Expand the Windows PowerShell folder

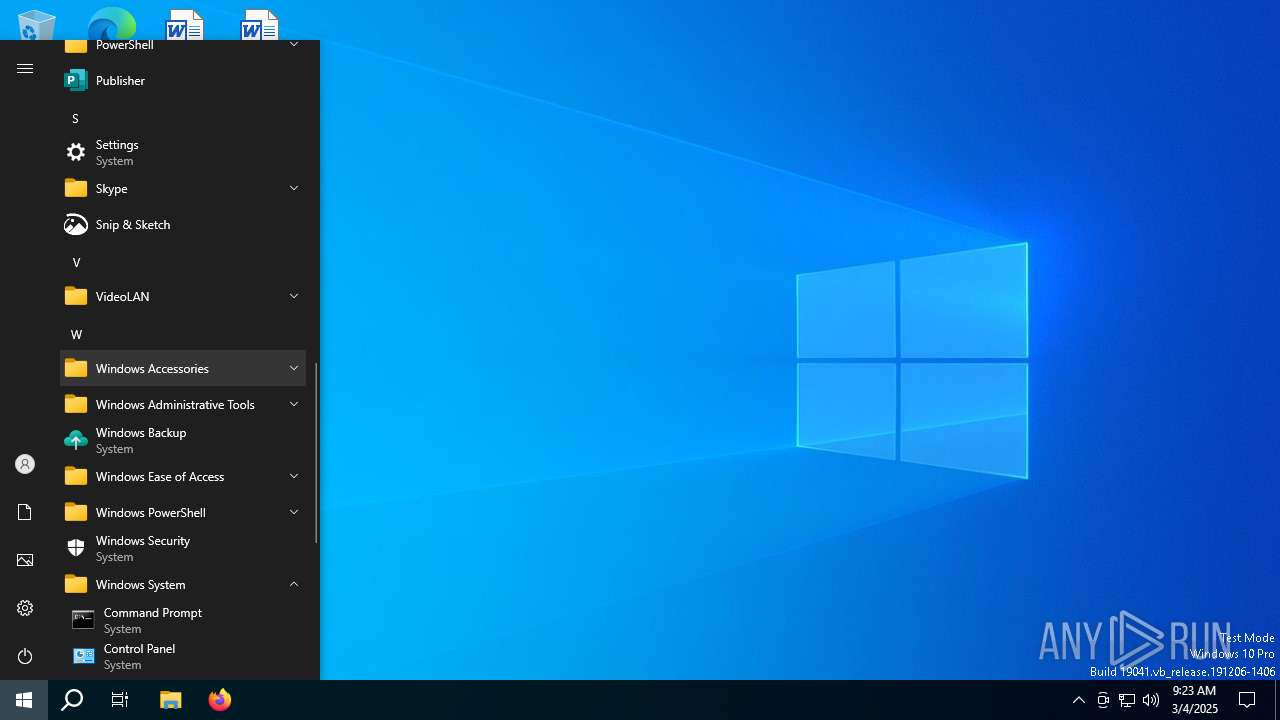click(183, 512)
